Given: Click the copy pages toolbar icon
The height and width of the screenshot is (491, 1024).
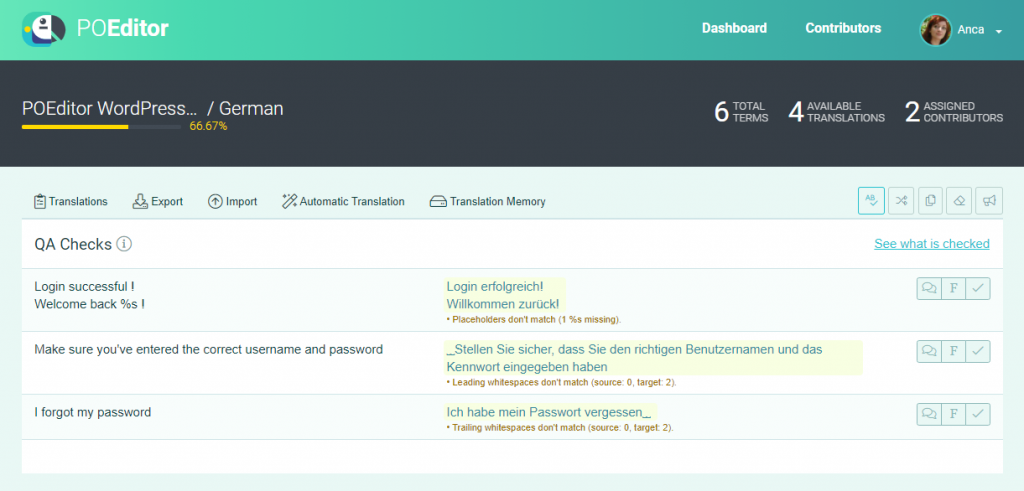Looking at the screenshot, I should (930, 200).
